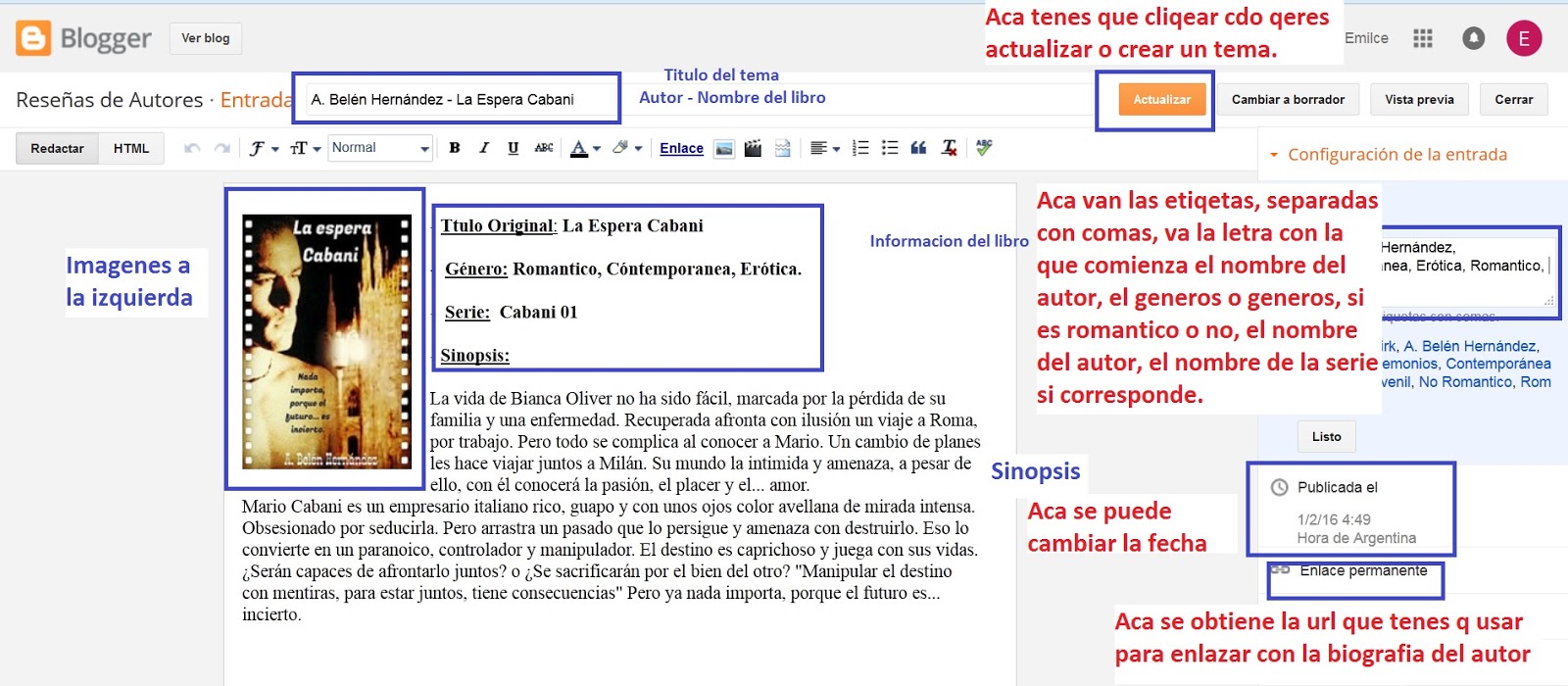Add the A. Belén Hernández suggested label
1568x686 pixels.
click(1471, 346)
